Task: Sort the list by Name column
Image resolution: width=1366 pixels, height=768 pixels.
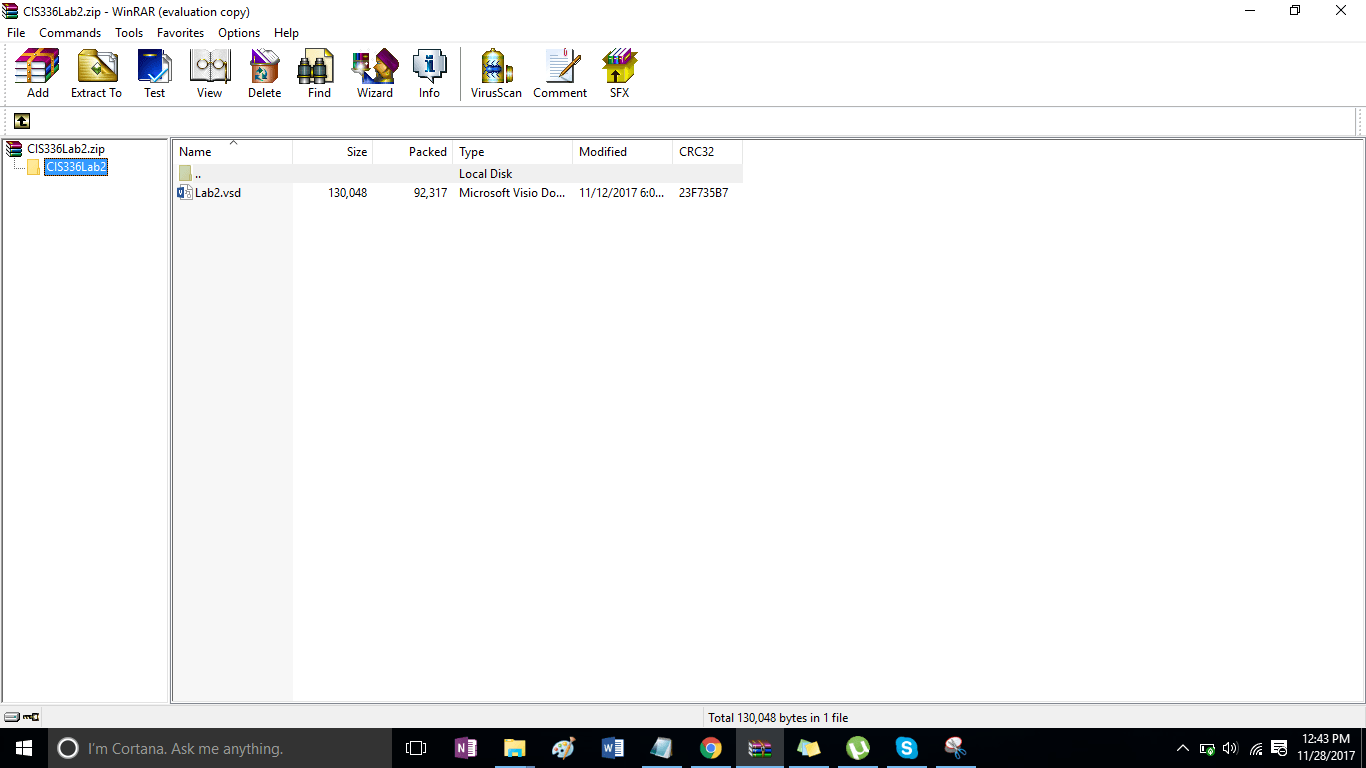Action: (x=232, y=152)
